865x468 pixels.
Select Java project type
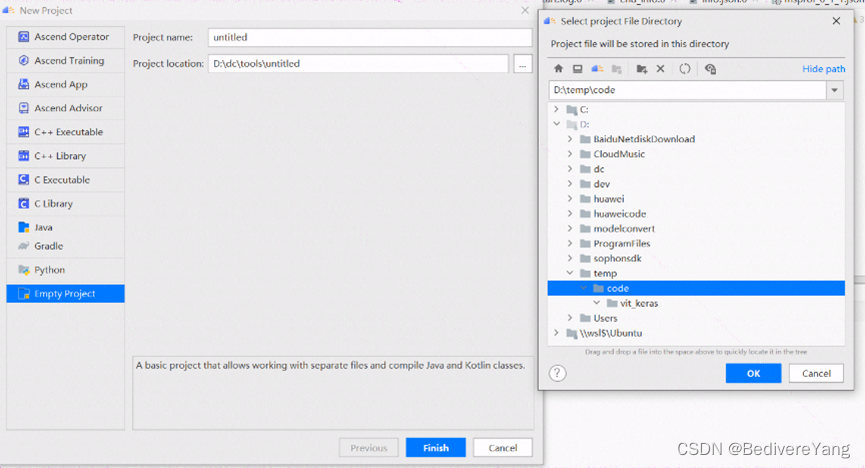(x=66, y=227)
